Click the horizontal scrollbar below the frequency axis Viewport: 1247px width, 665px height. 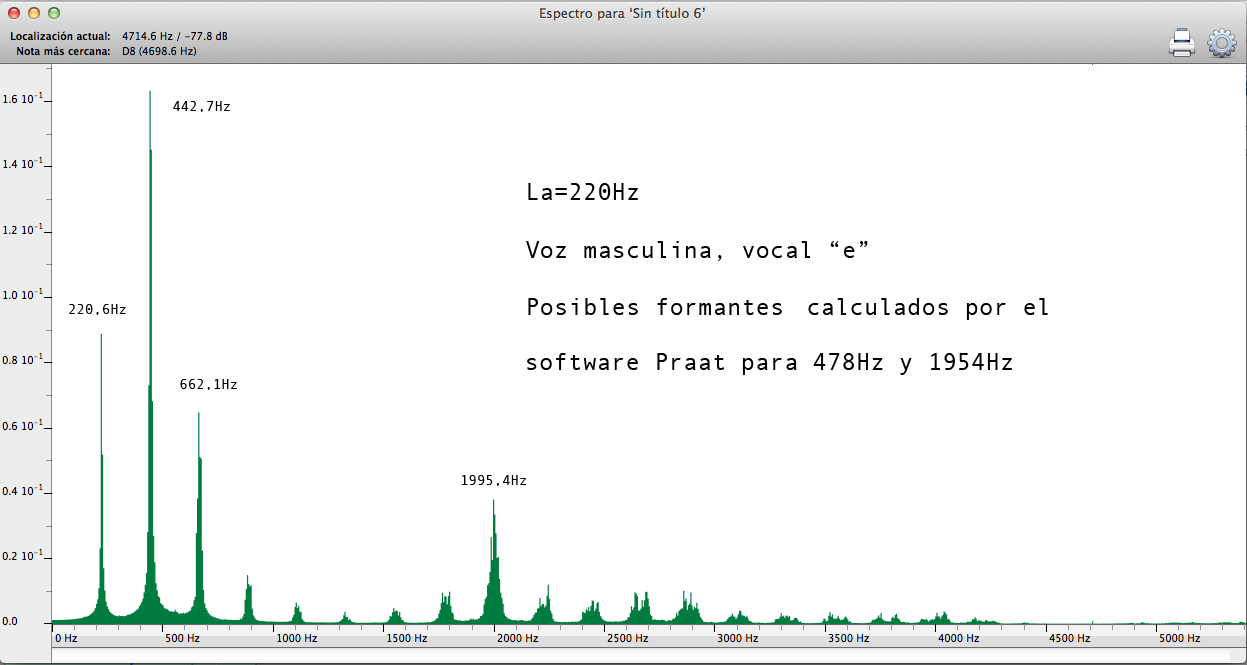point(640,656)
